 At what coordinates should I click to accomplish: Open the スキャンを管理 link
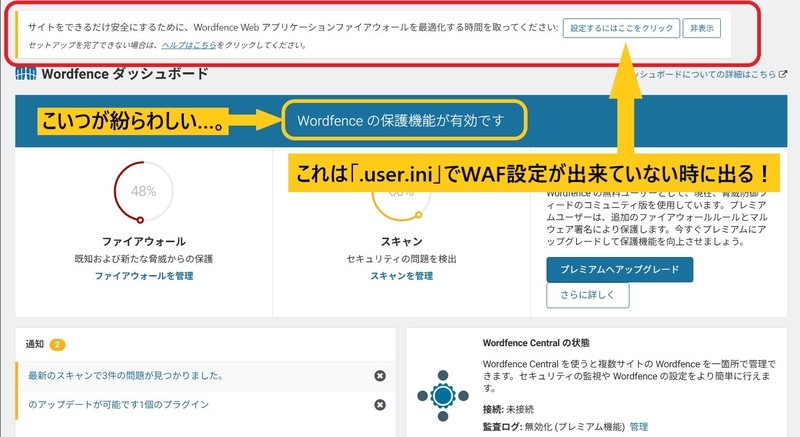[402, 276]
